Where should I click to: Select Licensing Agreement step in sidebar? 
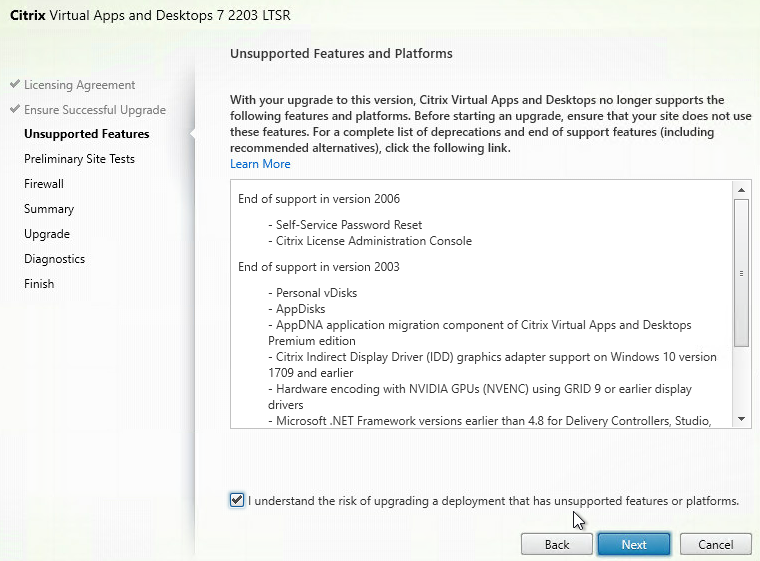click(x=79, y=85)
